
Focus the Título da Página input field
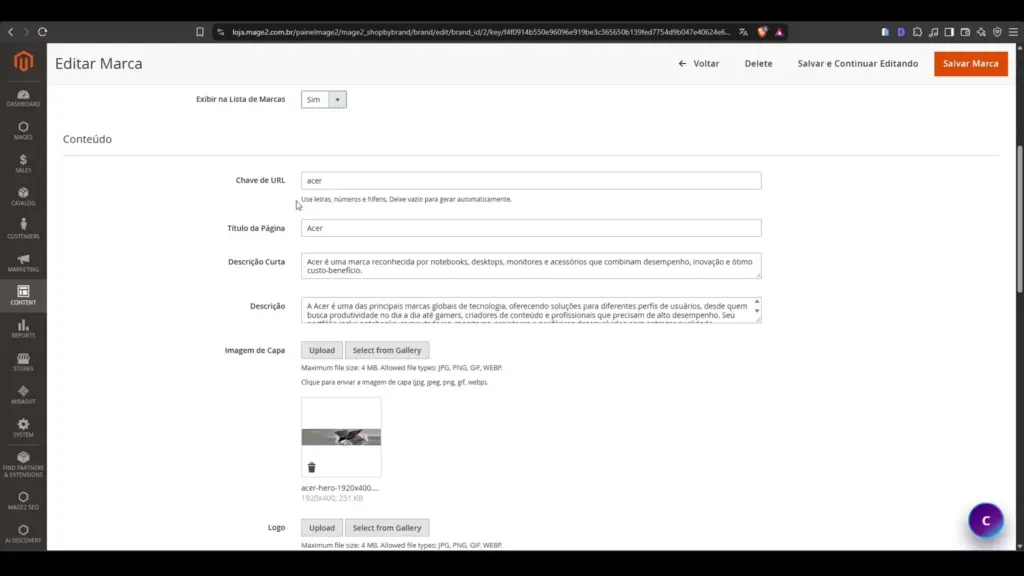(531, 228)
